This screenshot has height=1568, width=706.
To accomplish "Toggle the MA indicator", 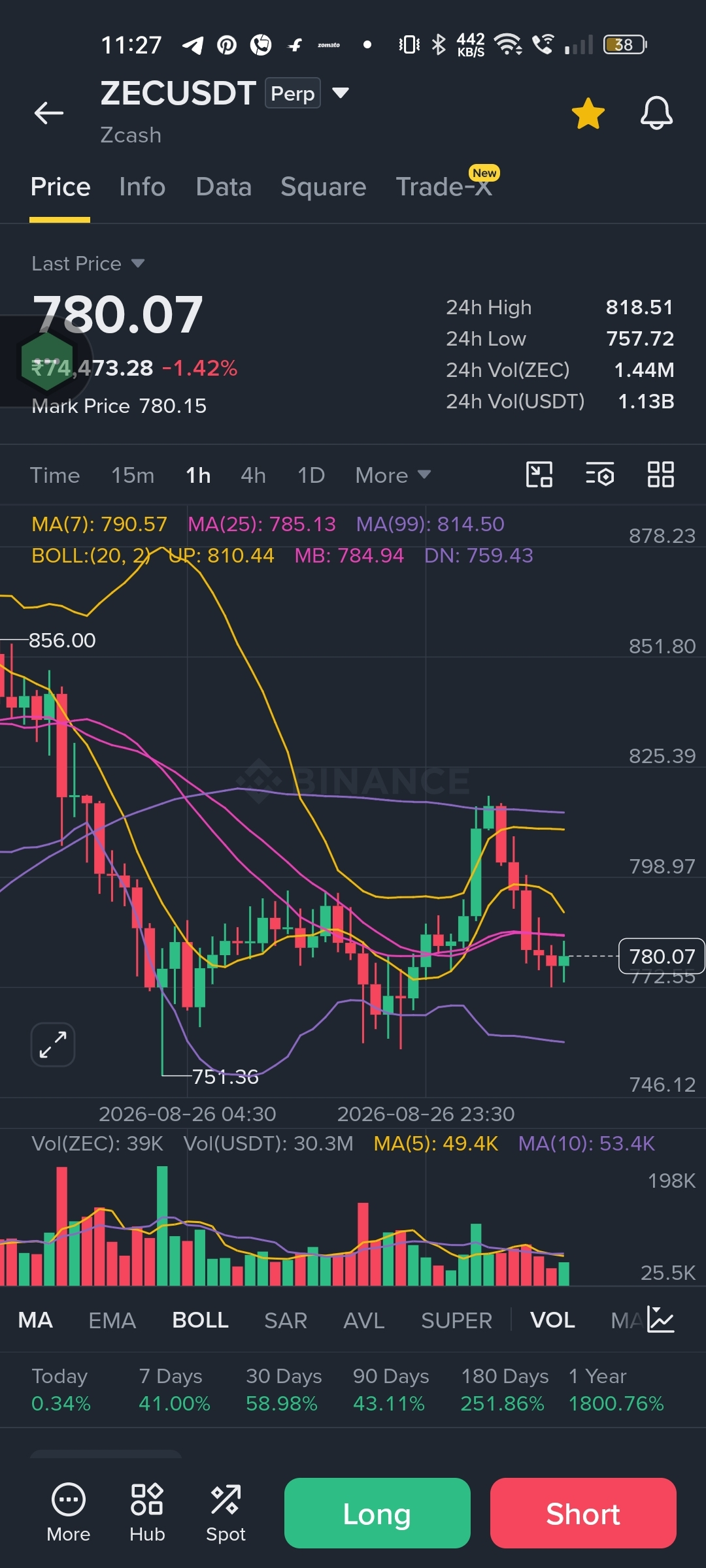I will coord(35,1320).
